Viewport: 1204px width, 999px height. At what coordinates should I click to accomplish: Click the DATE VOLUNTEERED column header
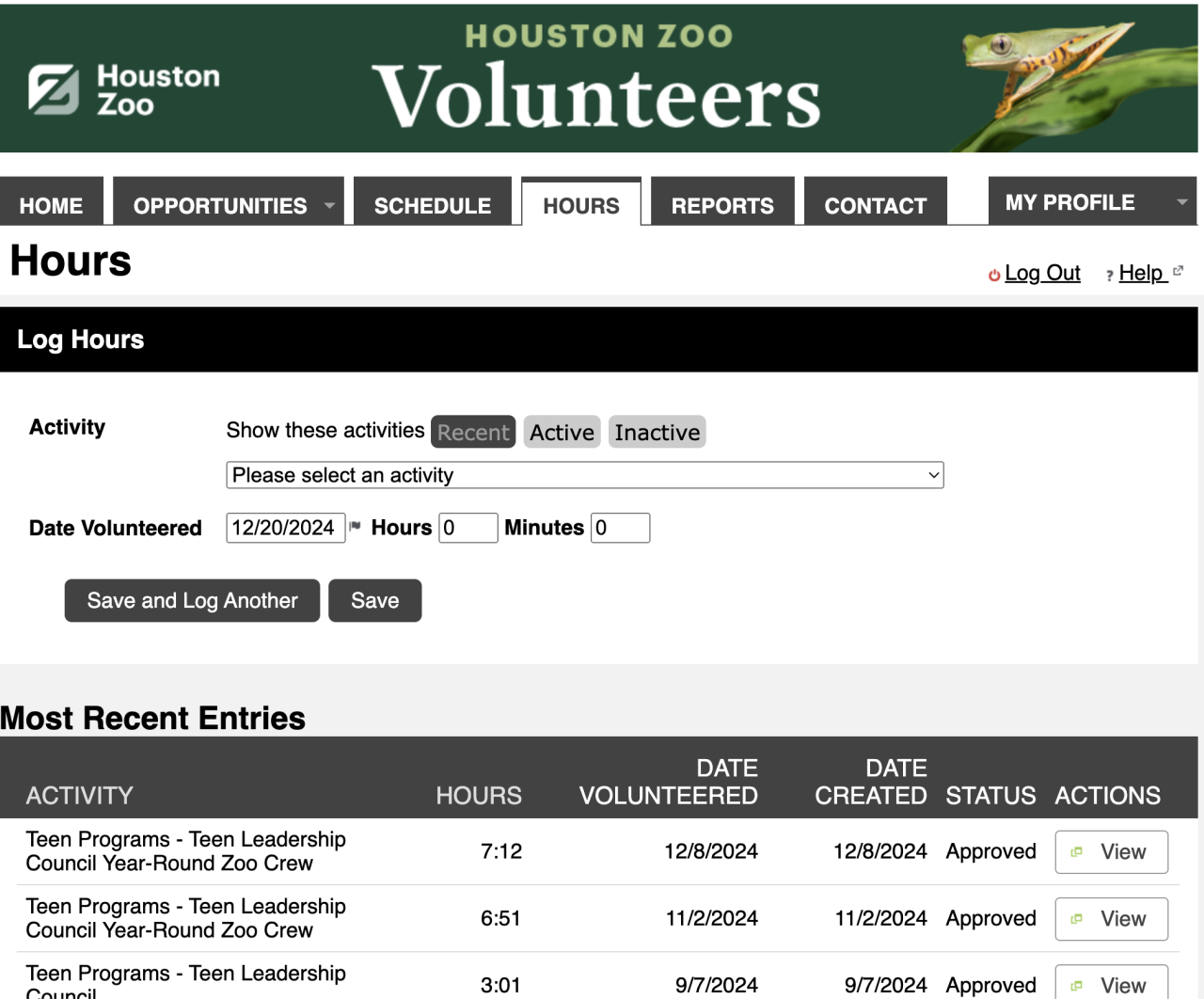coord(669,782)
